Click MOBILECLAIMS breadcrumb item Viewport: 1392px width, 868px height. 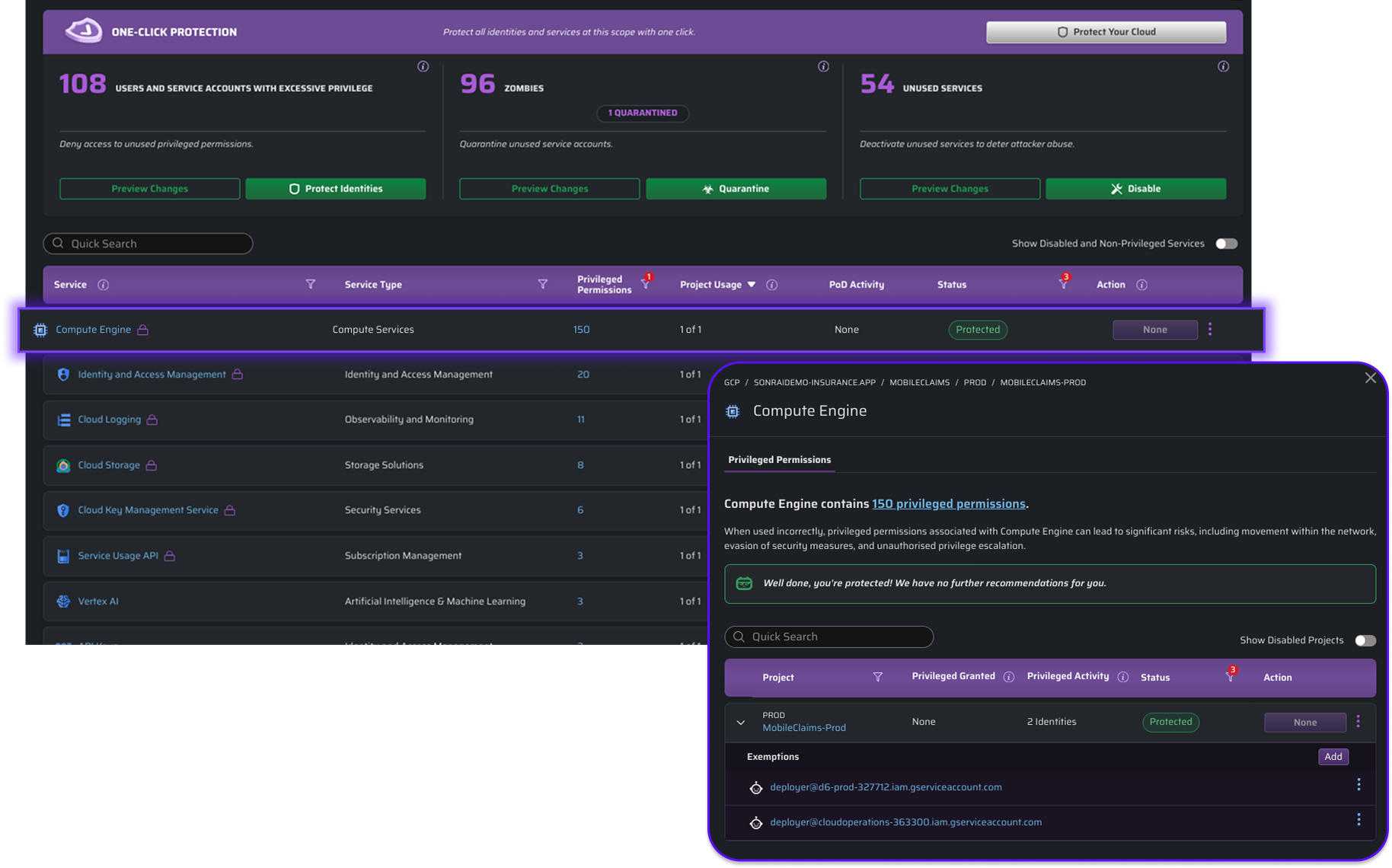(919, 383)
